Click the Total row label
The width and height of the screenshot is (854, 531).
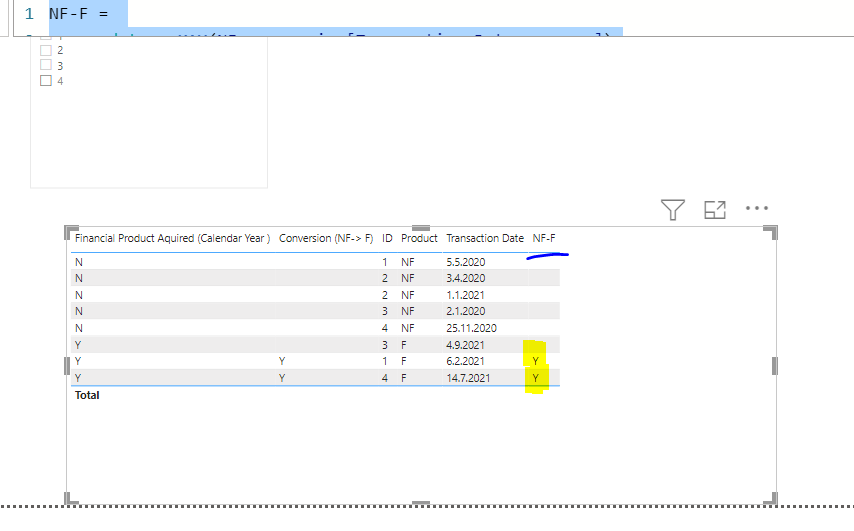87,395
